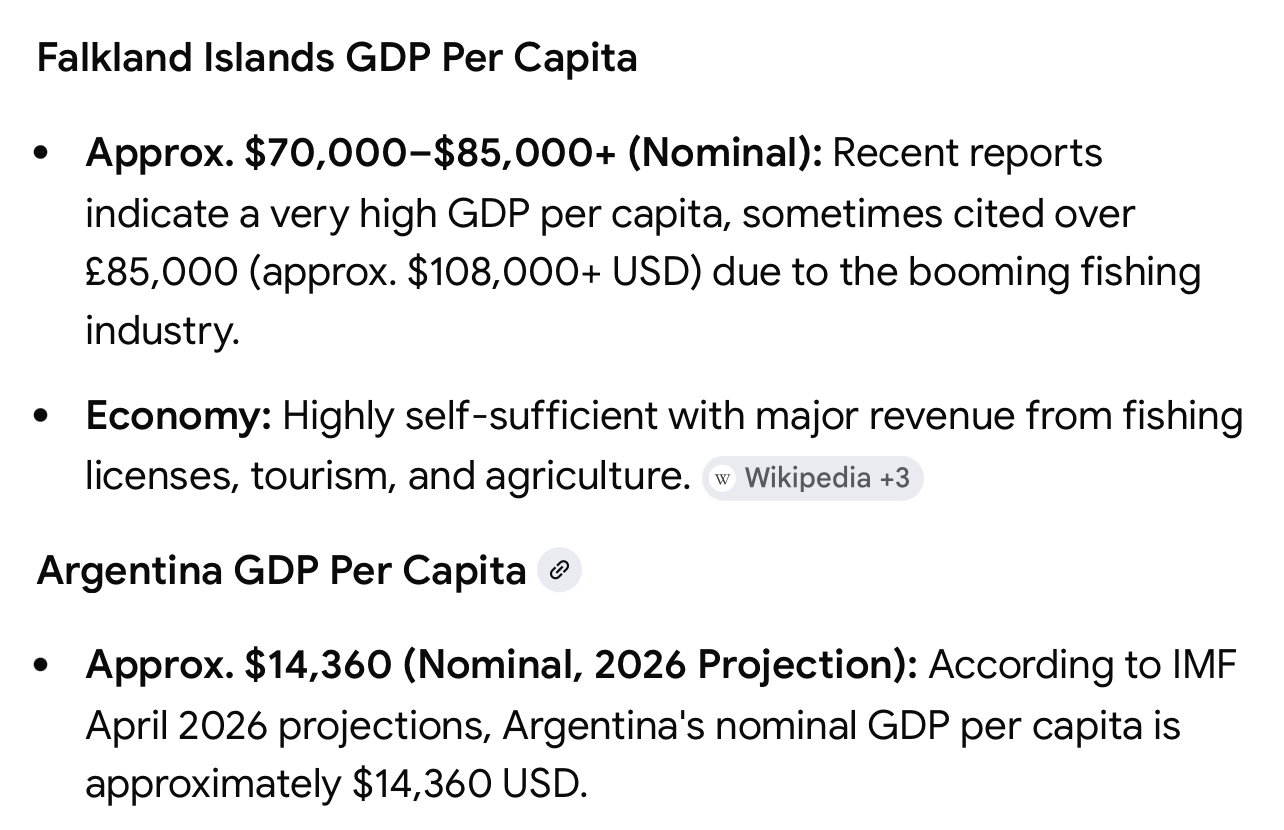Click the Argentina GDP Per Capita heading
This screenshot has height=830, width=1284.
[281, 571]
